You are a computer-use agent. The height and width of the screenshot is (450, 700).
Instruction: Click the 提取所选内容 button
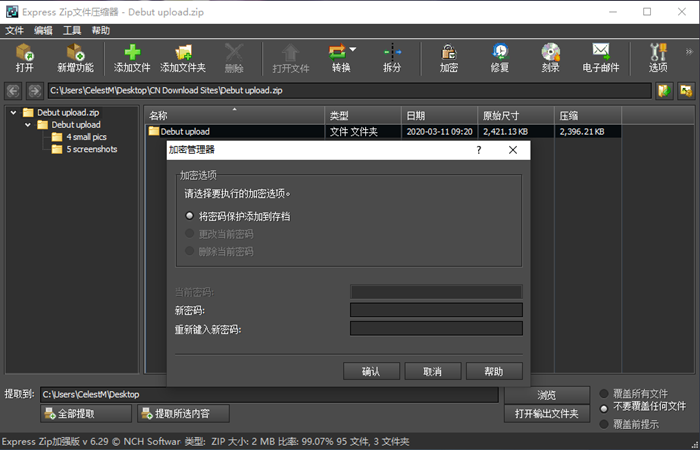pyautogui.click(x=183, y=414)
